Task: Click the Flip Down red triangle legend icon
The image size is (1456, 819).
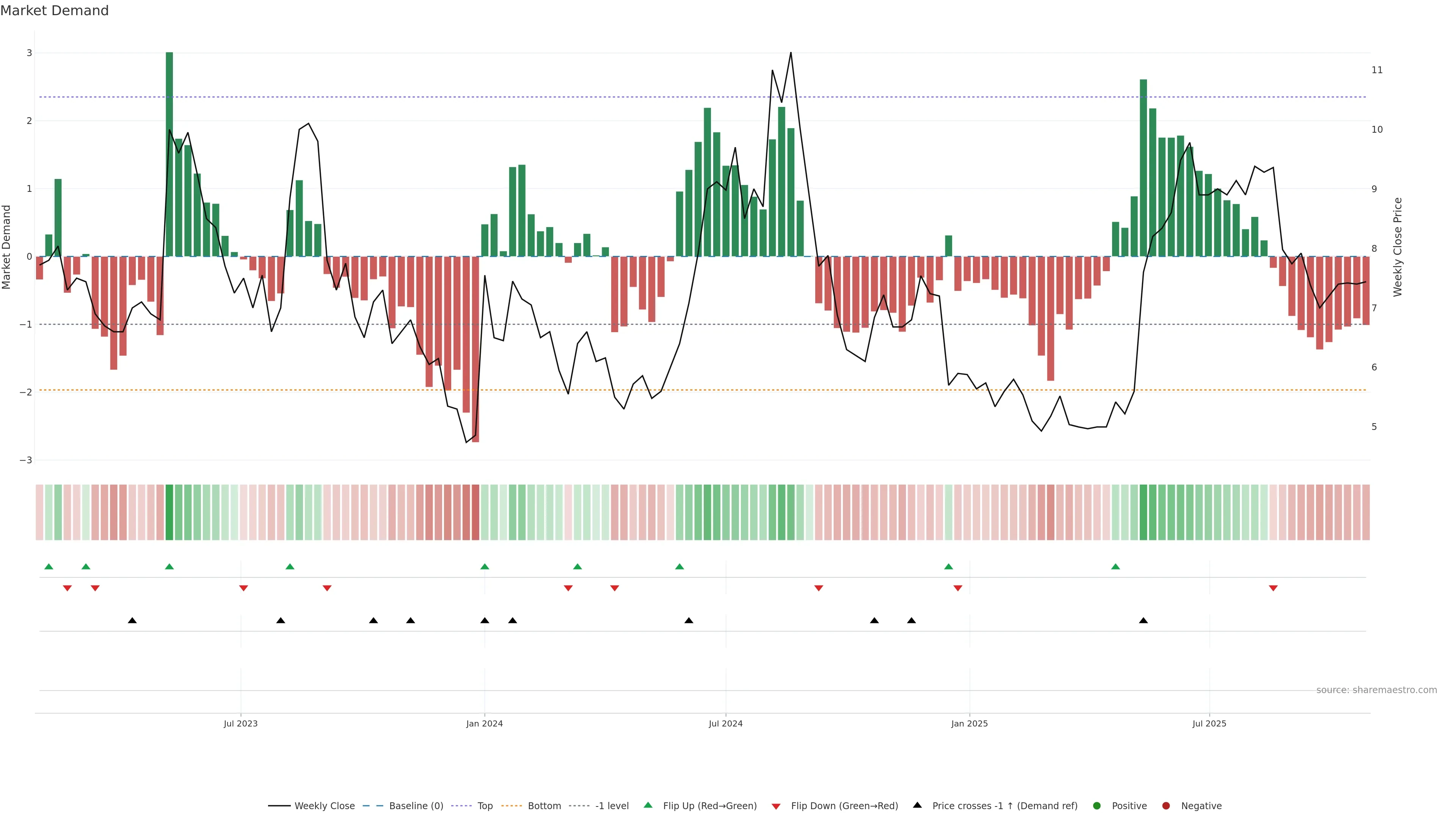Action: click(x=776, y=806)
